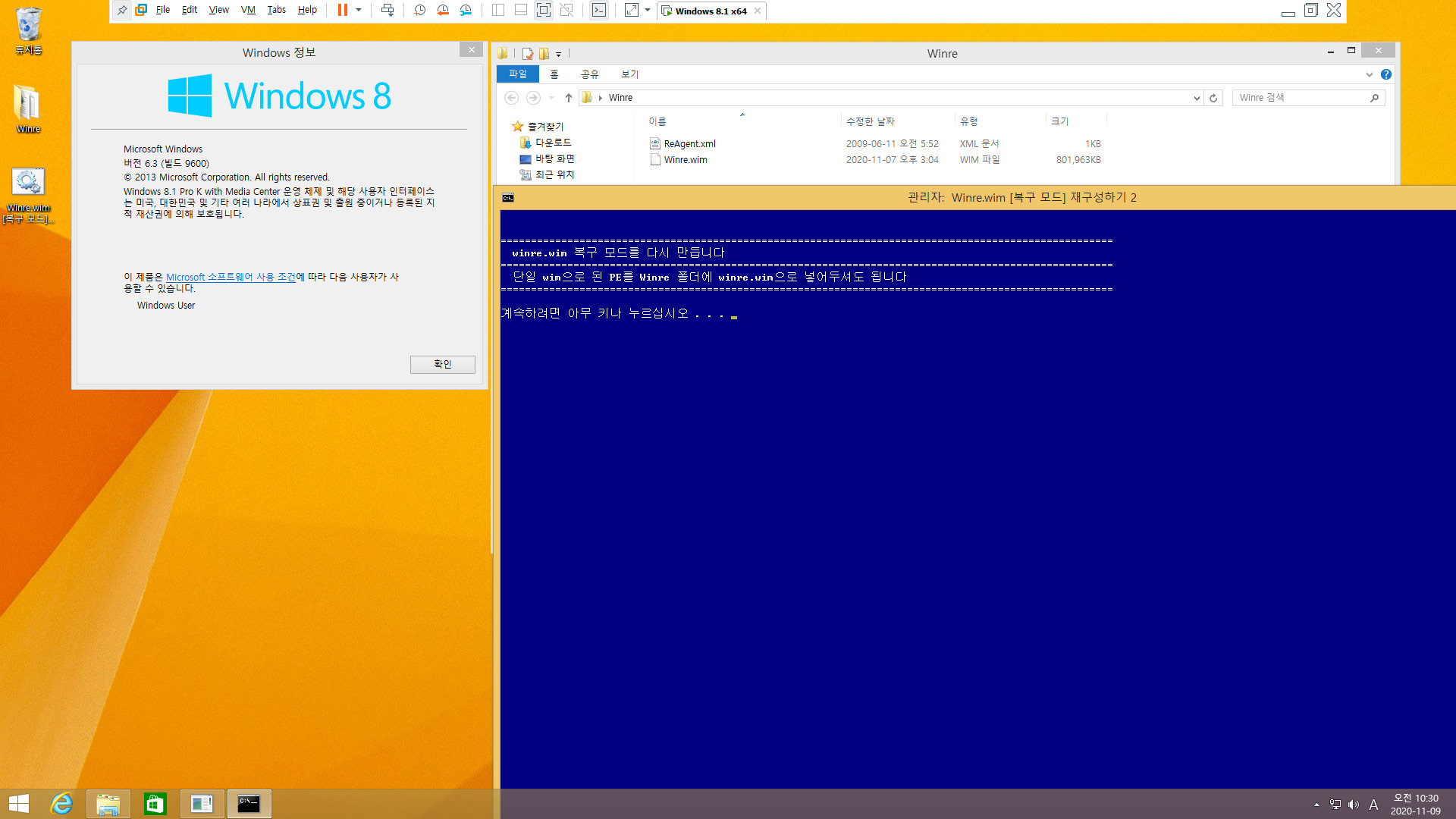Toggle the thumbnail bar view
Viewport: 1456px width, 819px height.
[x=521, y=10]
